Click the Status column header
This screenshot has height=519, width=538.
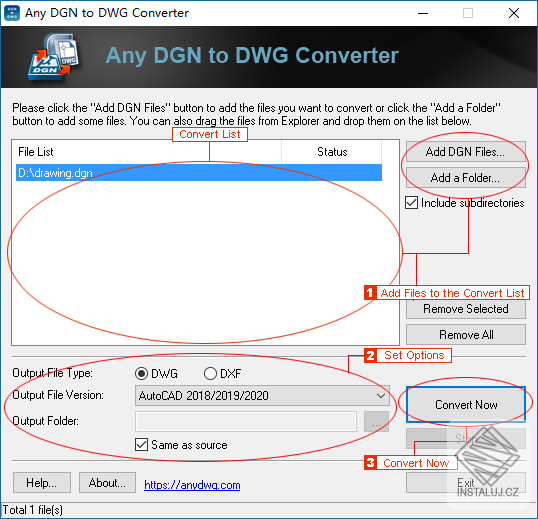331,152
